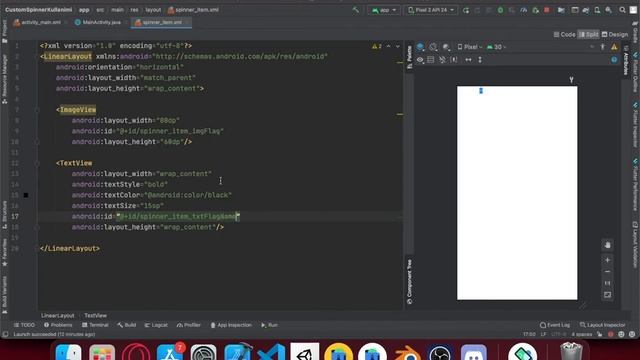The height and width of the screenshot is (360, 640).
Task: Open the Terminal tool window
Action: point(95,325)
